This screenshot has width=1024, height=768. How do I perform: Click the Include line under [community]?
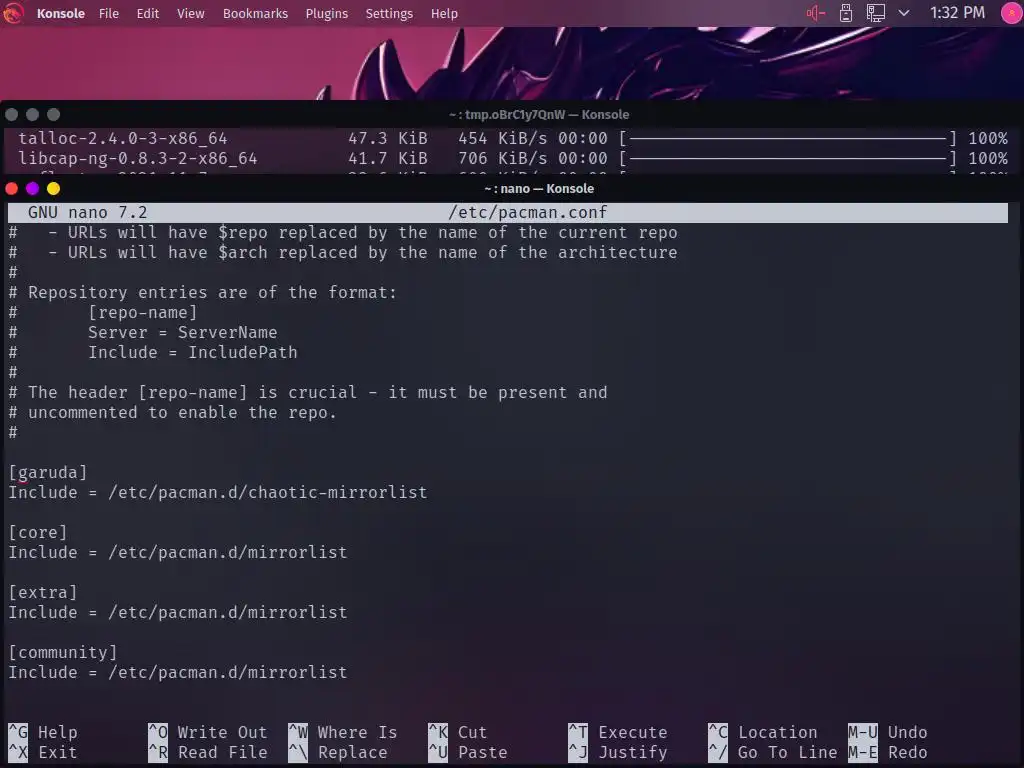pos(178,673)
